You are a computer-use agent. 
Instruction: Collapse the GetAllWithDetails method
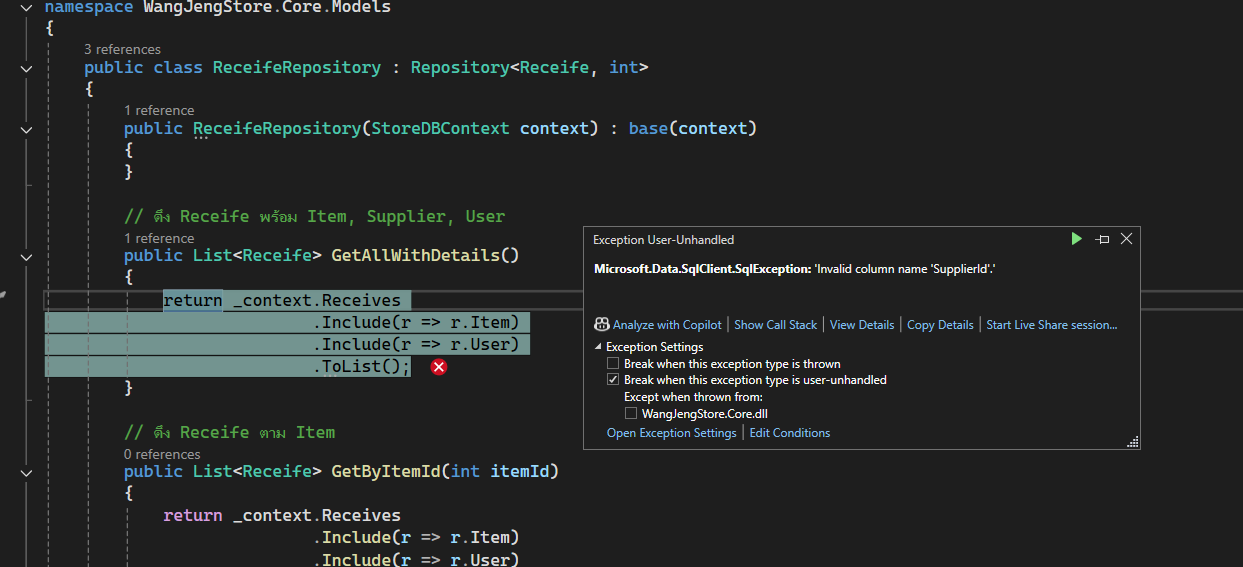(x=27, y=256)
